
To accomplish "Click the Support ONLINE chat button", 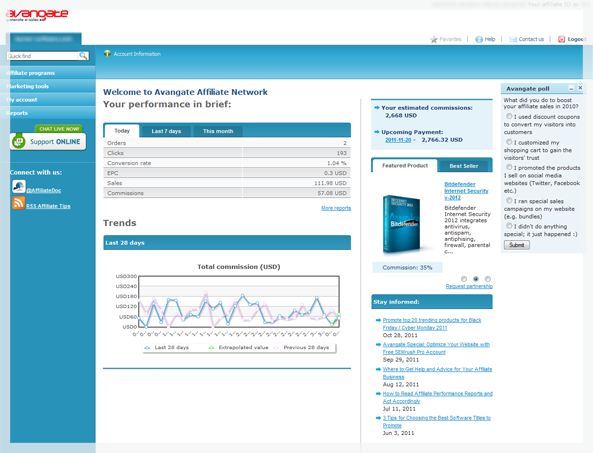I will 48,141.
